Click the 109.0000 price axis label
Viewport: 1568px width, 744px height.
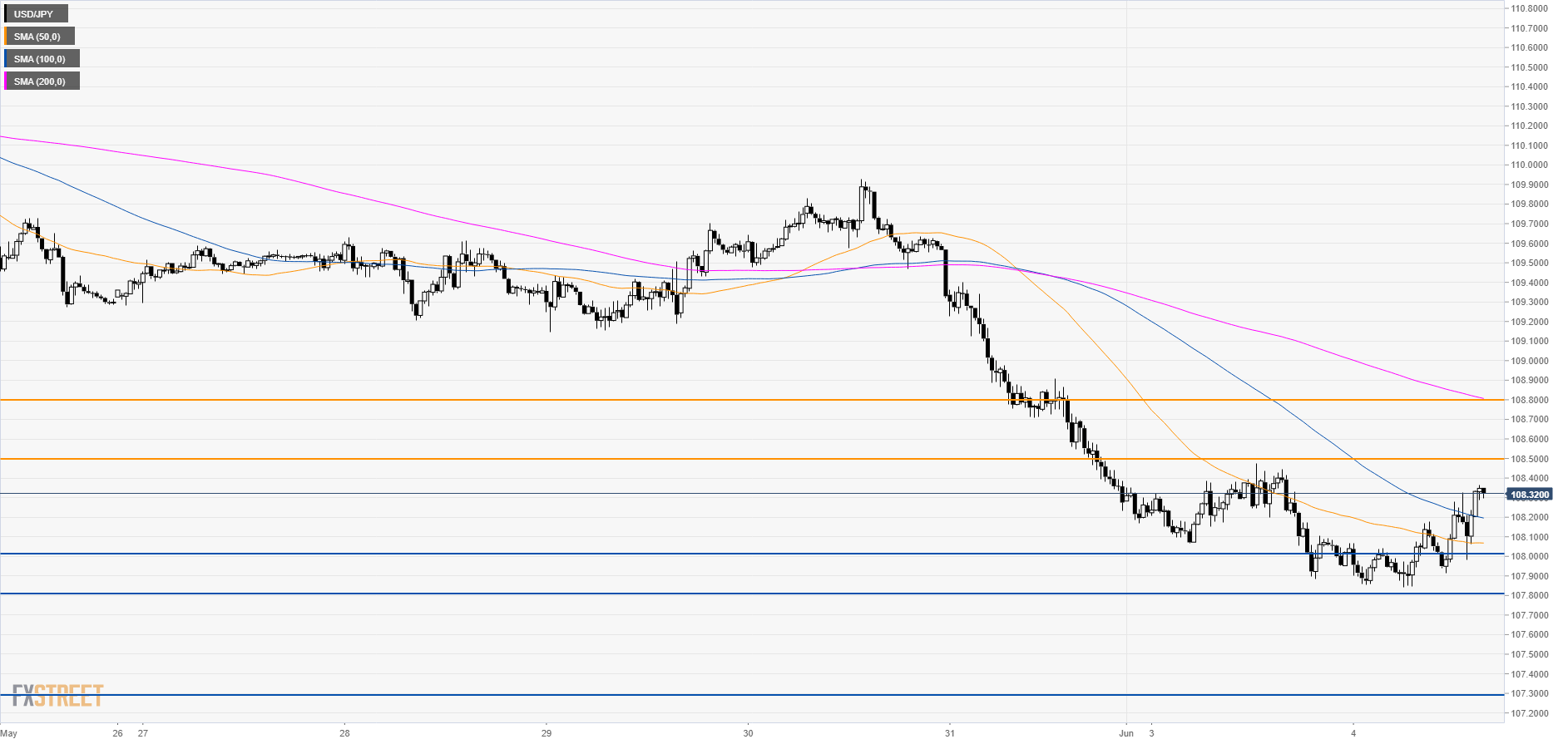(1529, 361)
